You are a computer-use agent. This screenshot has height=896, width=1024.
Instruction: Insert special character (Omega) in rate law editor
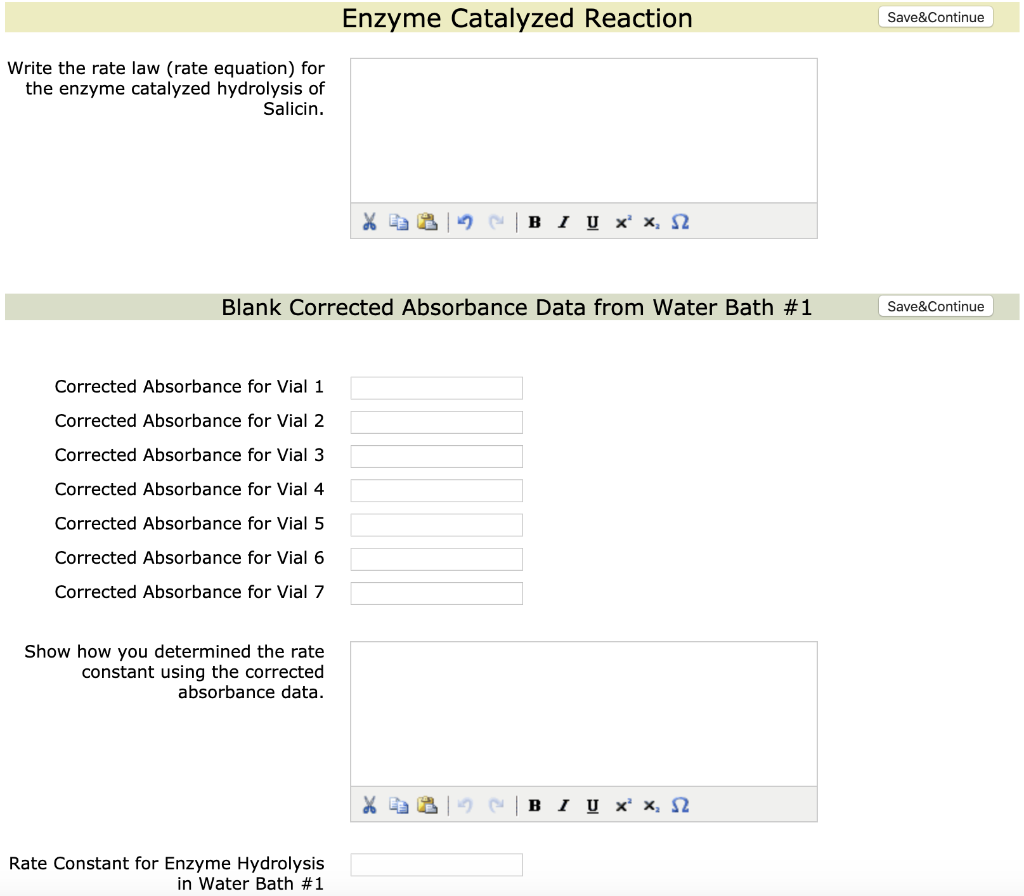click(680, 222)
